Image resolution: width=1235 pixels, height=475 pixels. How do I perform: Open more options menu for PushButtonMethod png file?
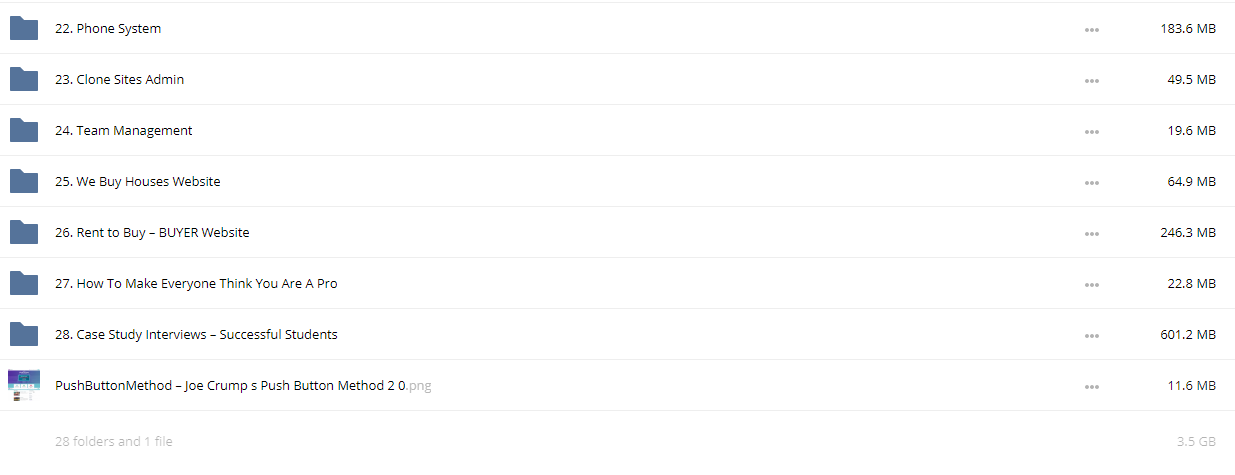[x=1092, y=387]
